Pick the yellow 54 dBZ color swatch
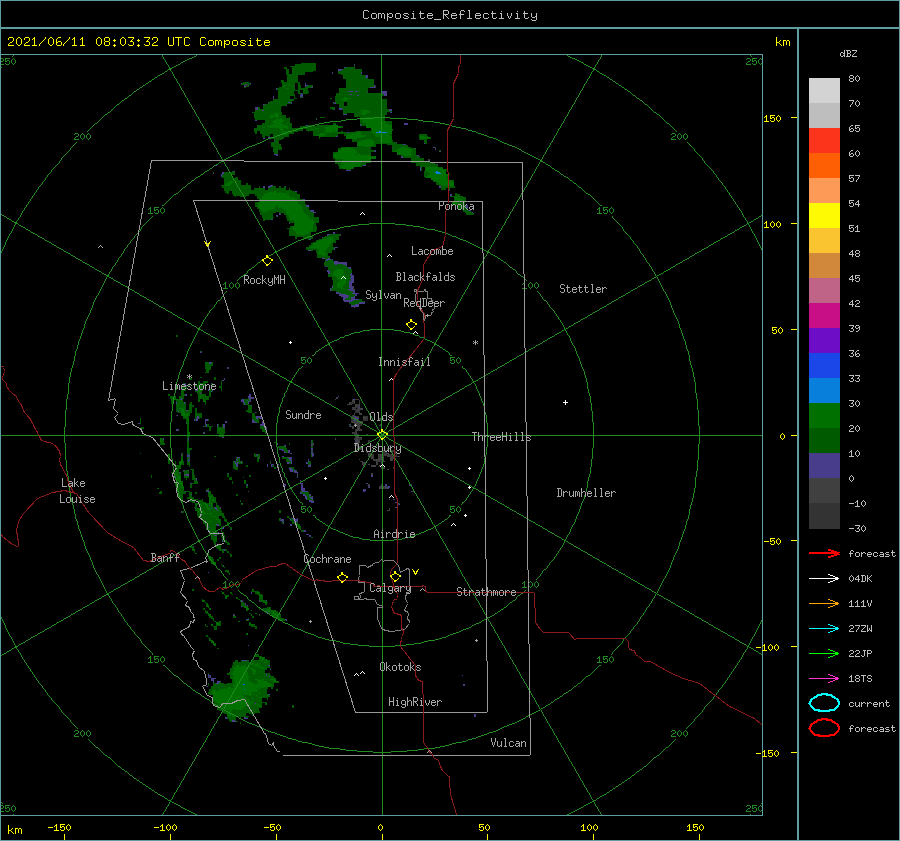 (x=824, y=216)
